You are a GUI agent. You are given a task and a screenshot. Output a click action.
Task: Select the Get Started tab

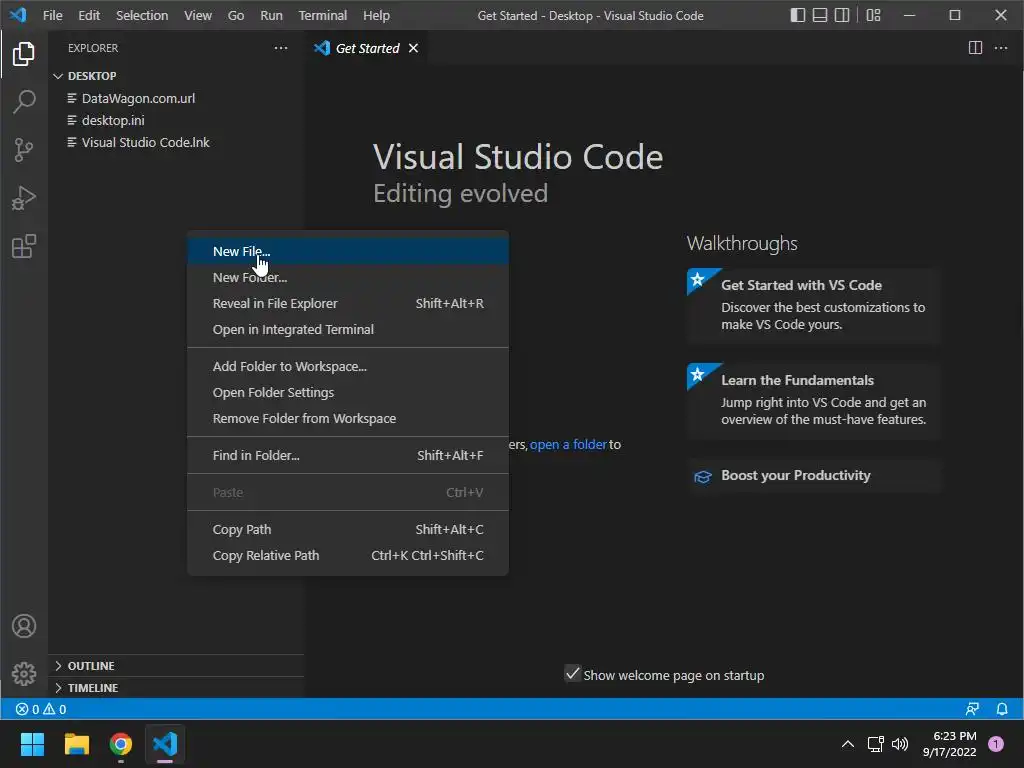366,48
